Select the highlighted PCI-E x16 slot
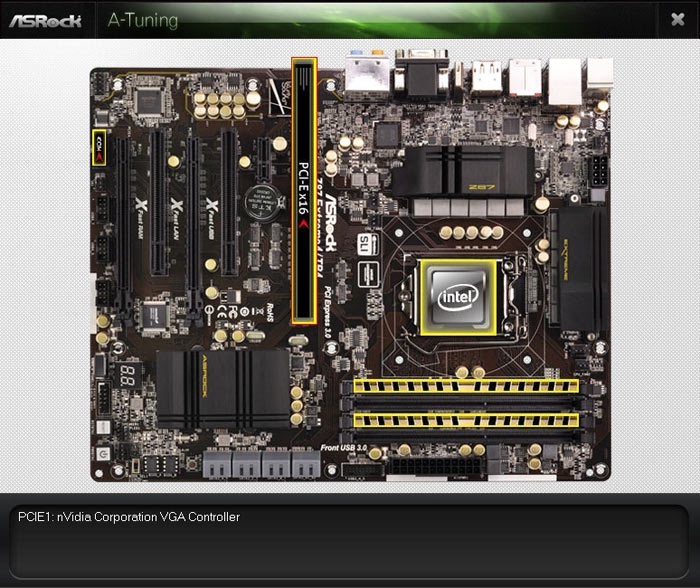 point(304,191)
